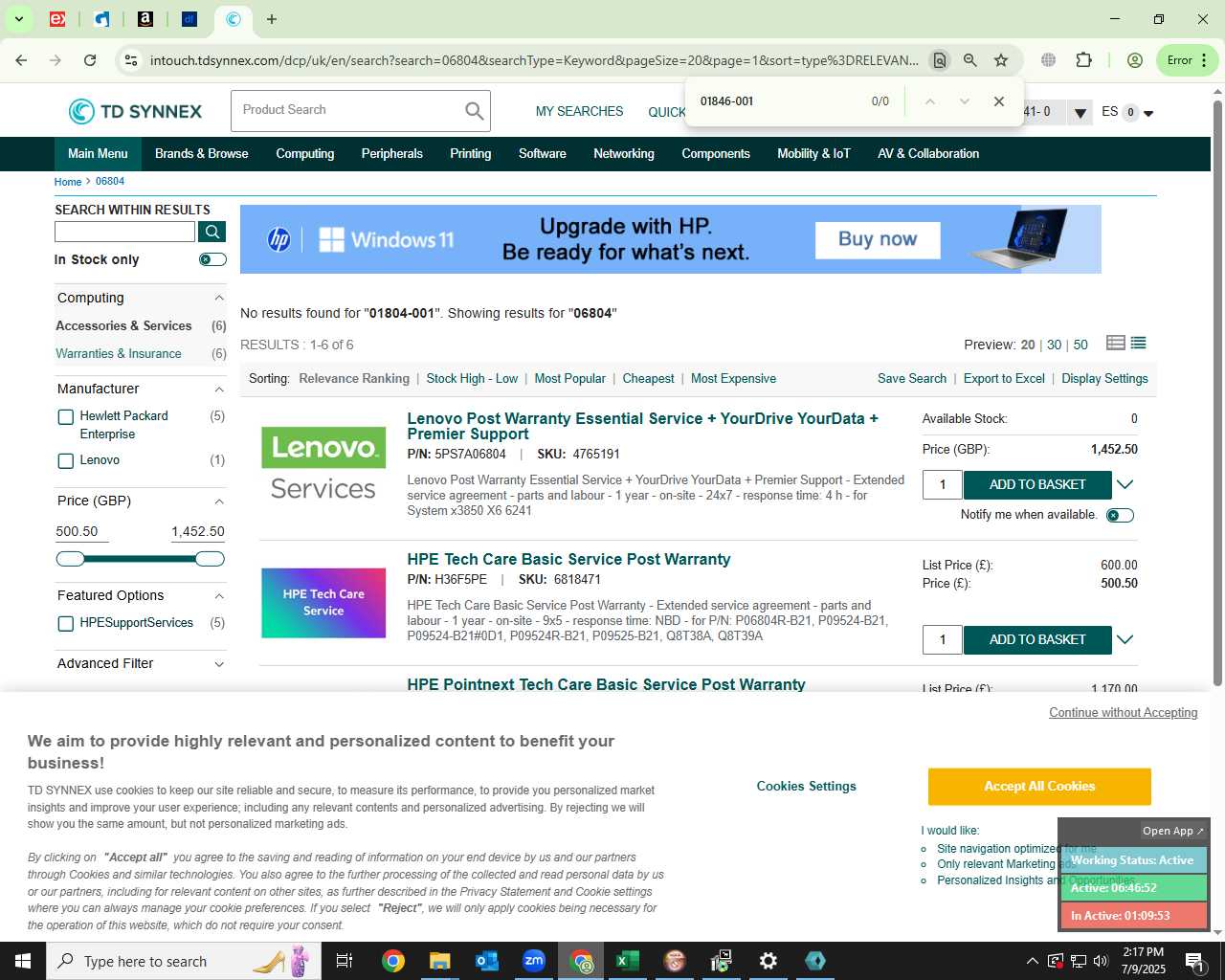Check Lenovo manufacturer filter
The image size is (1225, 980).
(x=66, y=461)
